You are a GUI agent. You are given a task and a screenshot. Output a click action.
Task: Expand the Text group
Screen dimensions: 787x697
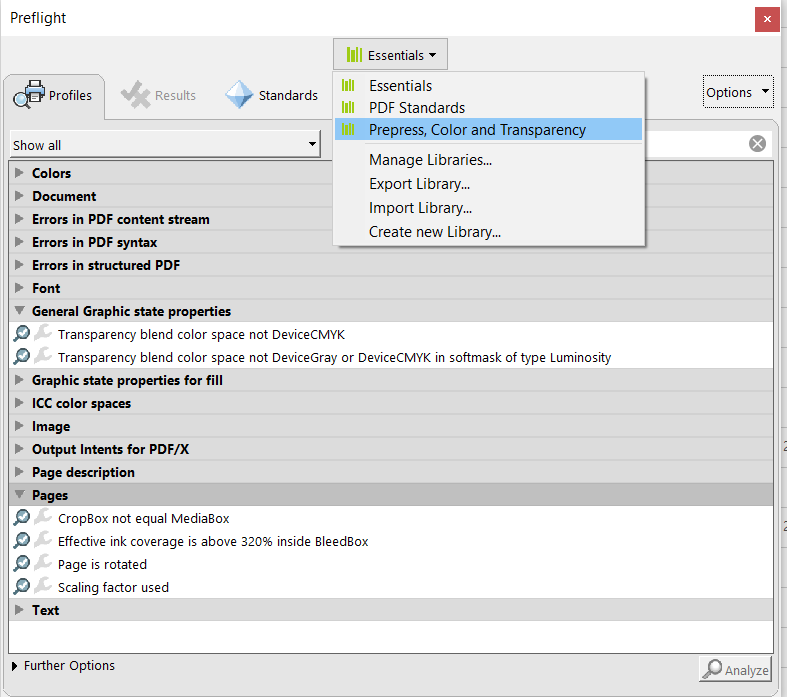point(19,610)
